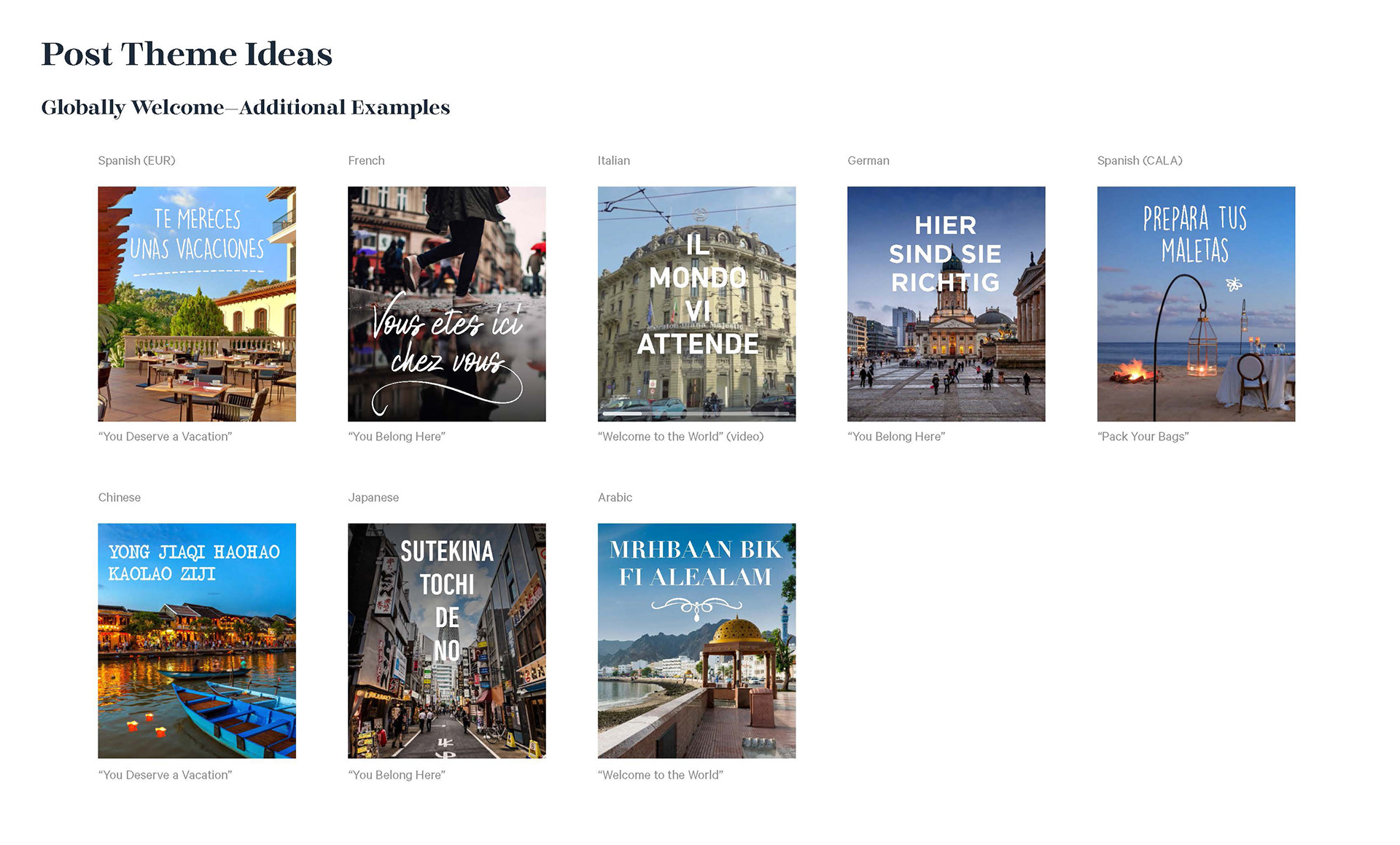
Task: Click the 'French' language label
Action: [366, 160]
